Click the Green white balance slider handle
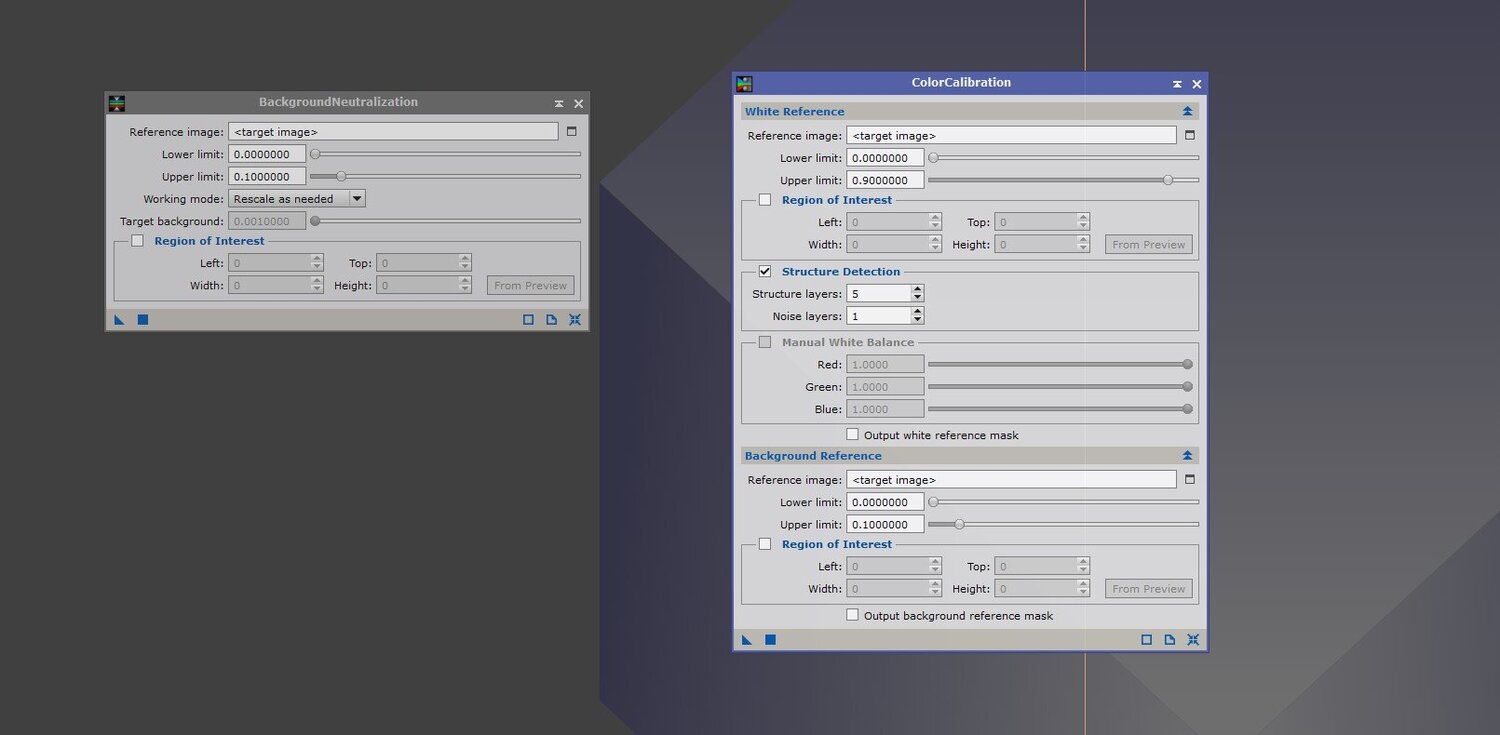Screen dimensions: 1500x735 (1188, 386)
